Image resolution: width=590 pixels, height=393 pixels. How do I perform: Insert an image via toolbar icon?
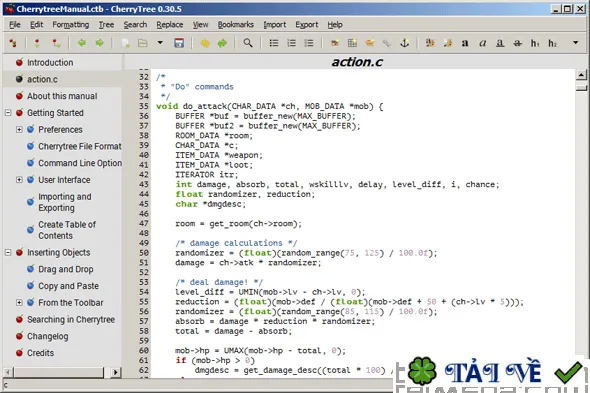335,43
